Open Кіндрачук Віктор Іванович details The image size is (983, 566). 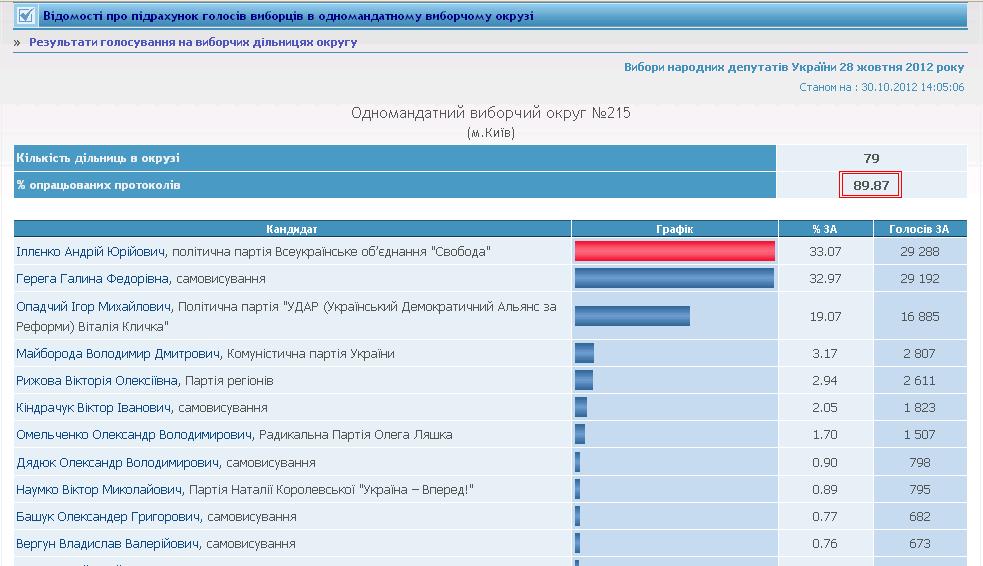click(94, 408)
